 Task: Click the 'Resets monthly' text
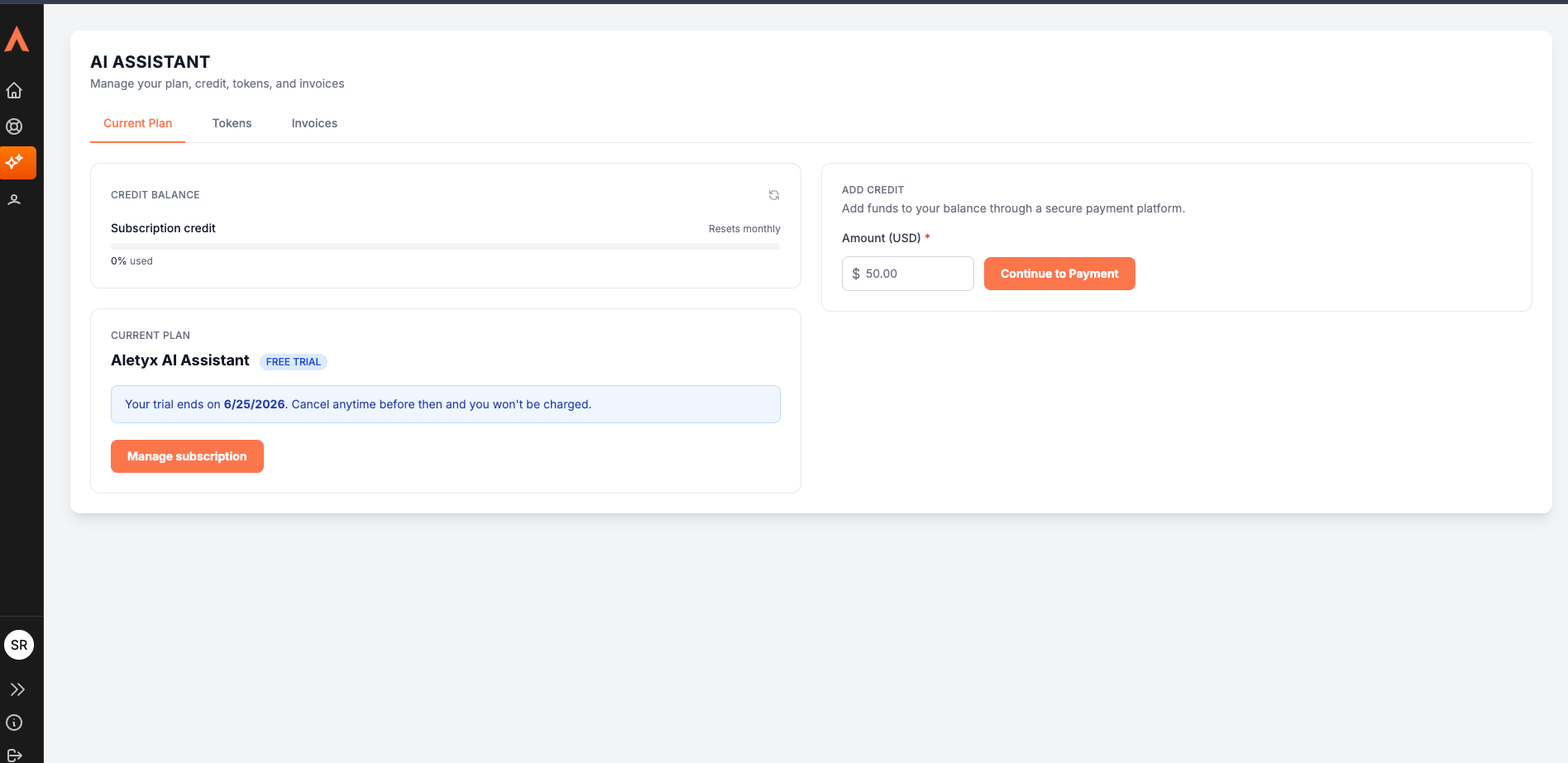(x=744, y=229)
